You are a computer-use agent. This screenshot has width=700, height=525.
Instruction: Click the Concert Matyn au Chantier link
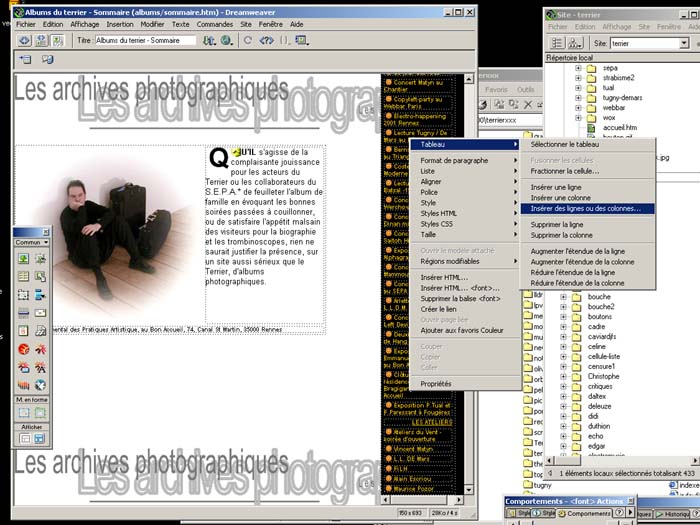point(413,86)
